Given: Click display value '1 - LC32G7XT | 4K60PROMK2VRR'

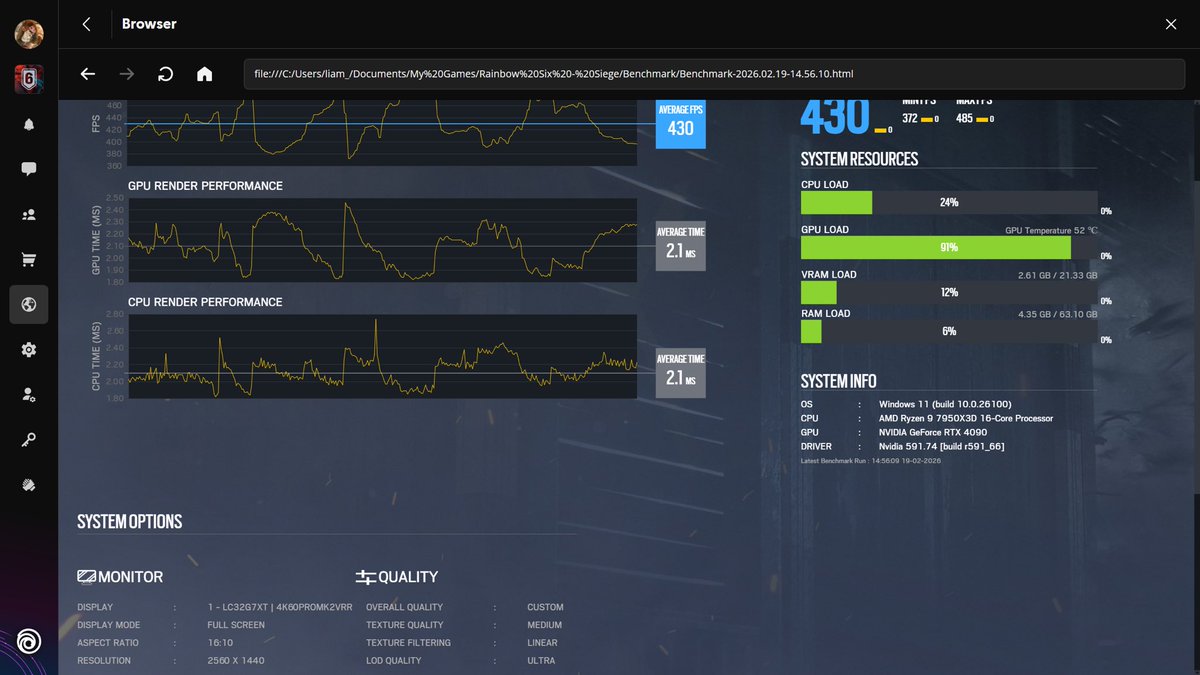Looking at the screenshot, I should point(280,607).
